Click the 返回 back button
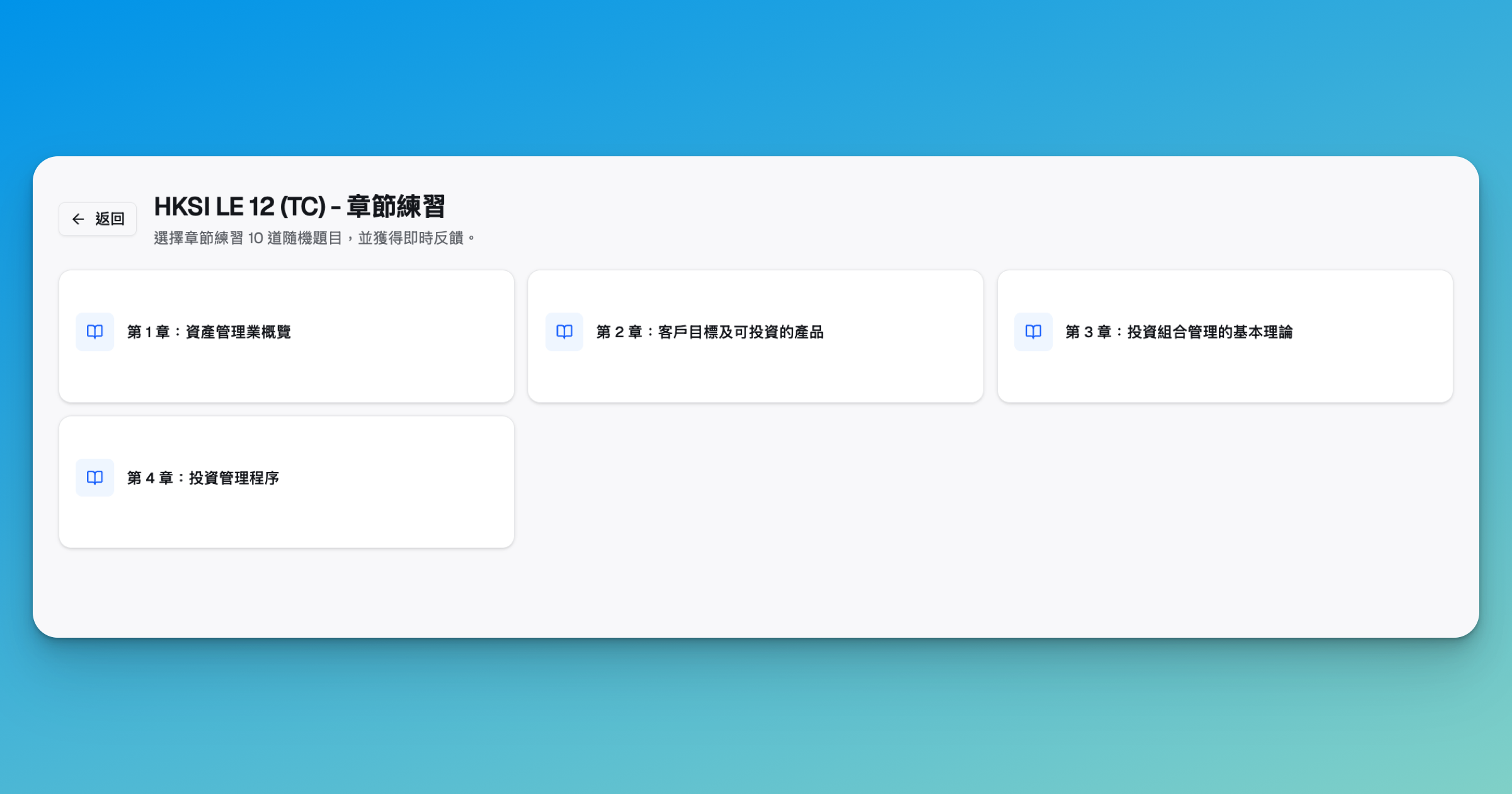Screen dimensions: 1512x794 tap(98, 219)
